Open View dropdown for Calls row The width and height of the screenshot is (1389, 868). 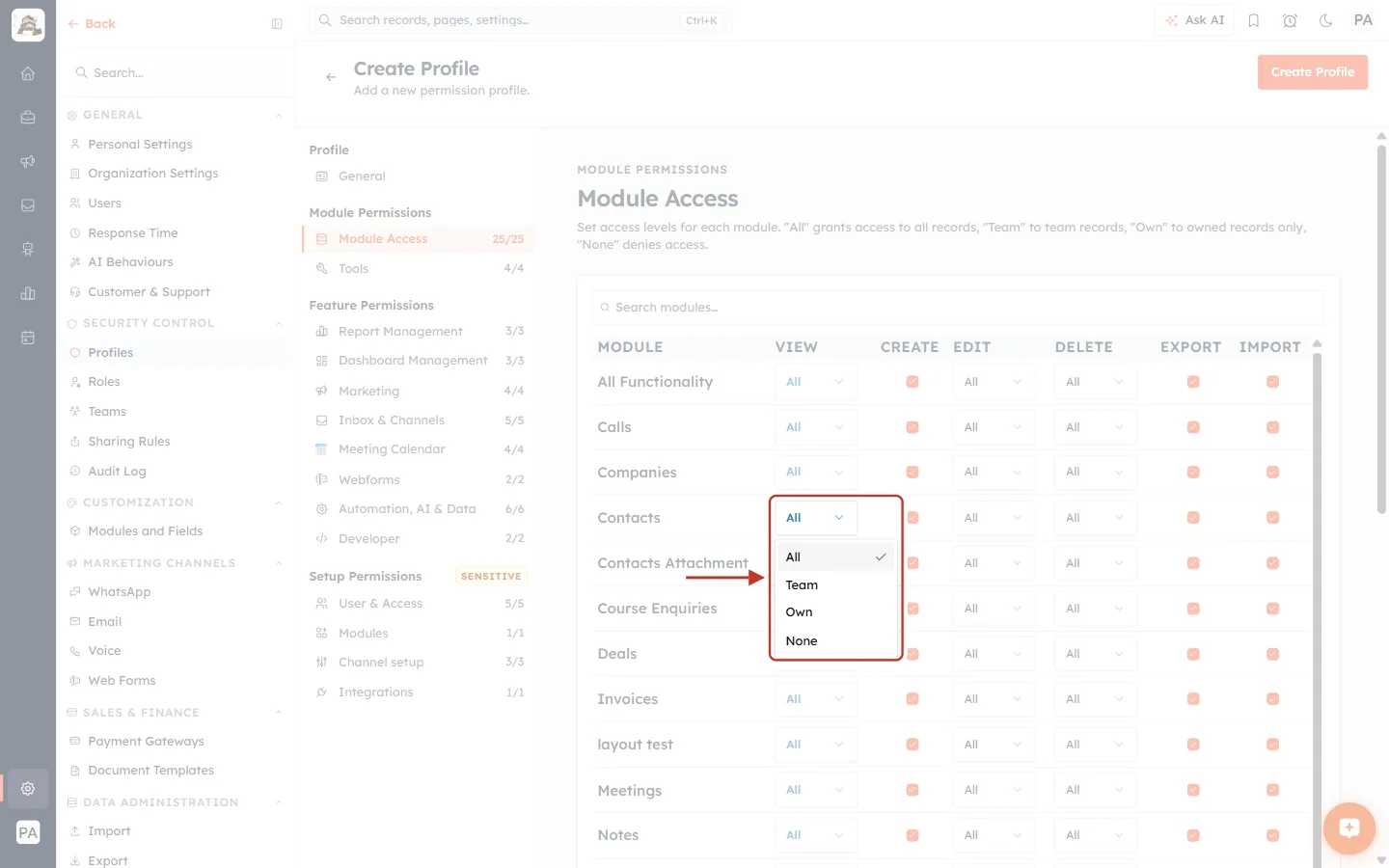tap(815, 427)
